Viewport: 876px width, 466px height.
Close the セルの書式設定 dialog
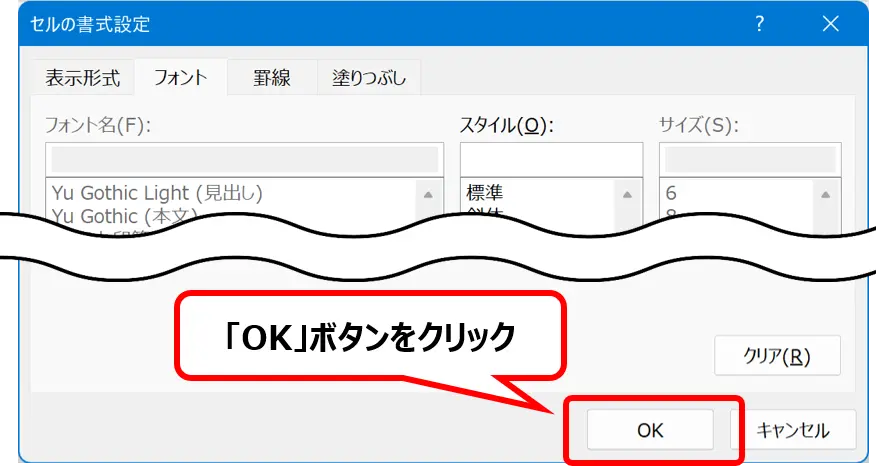(831, 23)
